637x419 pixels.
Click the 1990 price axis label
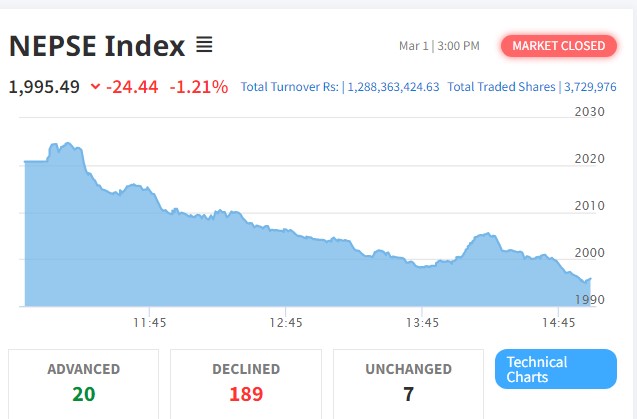591,300
